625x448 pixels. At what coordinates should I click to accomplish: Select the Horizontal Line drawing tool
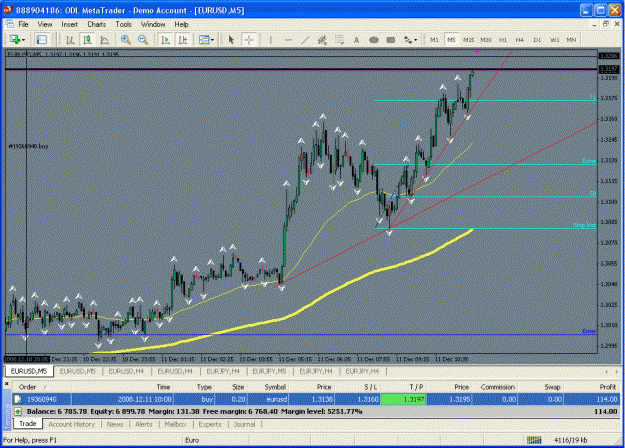288,40
